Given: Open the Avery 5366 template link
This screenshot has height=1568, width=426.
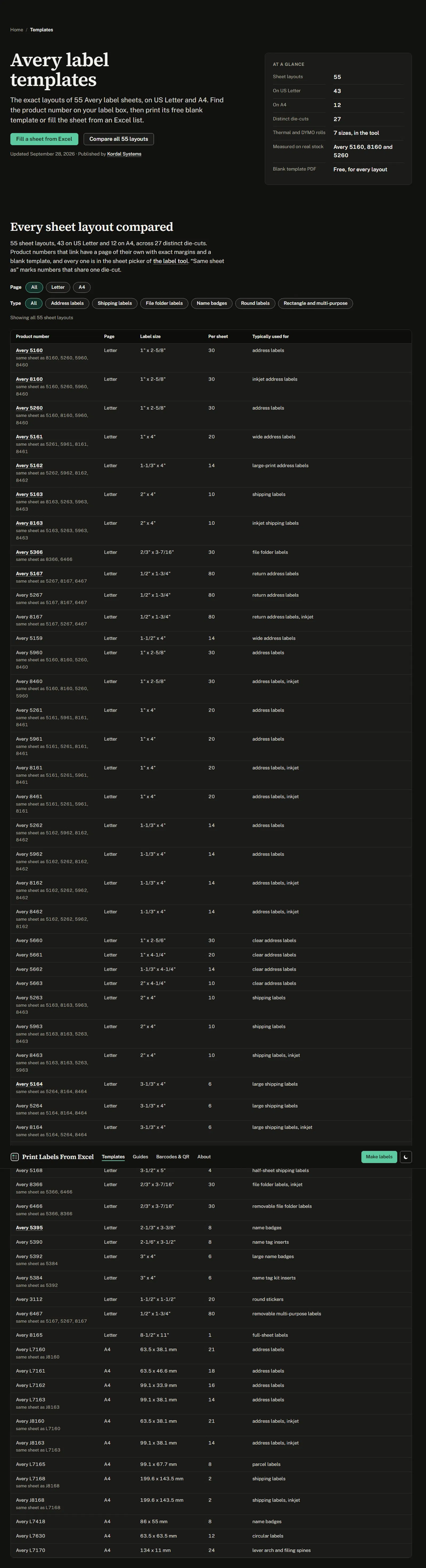Looking at the screenshot, I should pyautogui.click(x=29, y=552).
